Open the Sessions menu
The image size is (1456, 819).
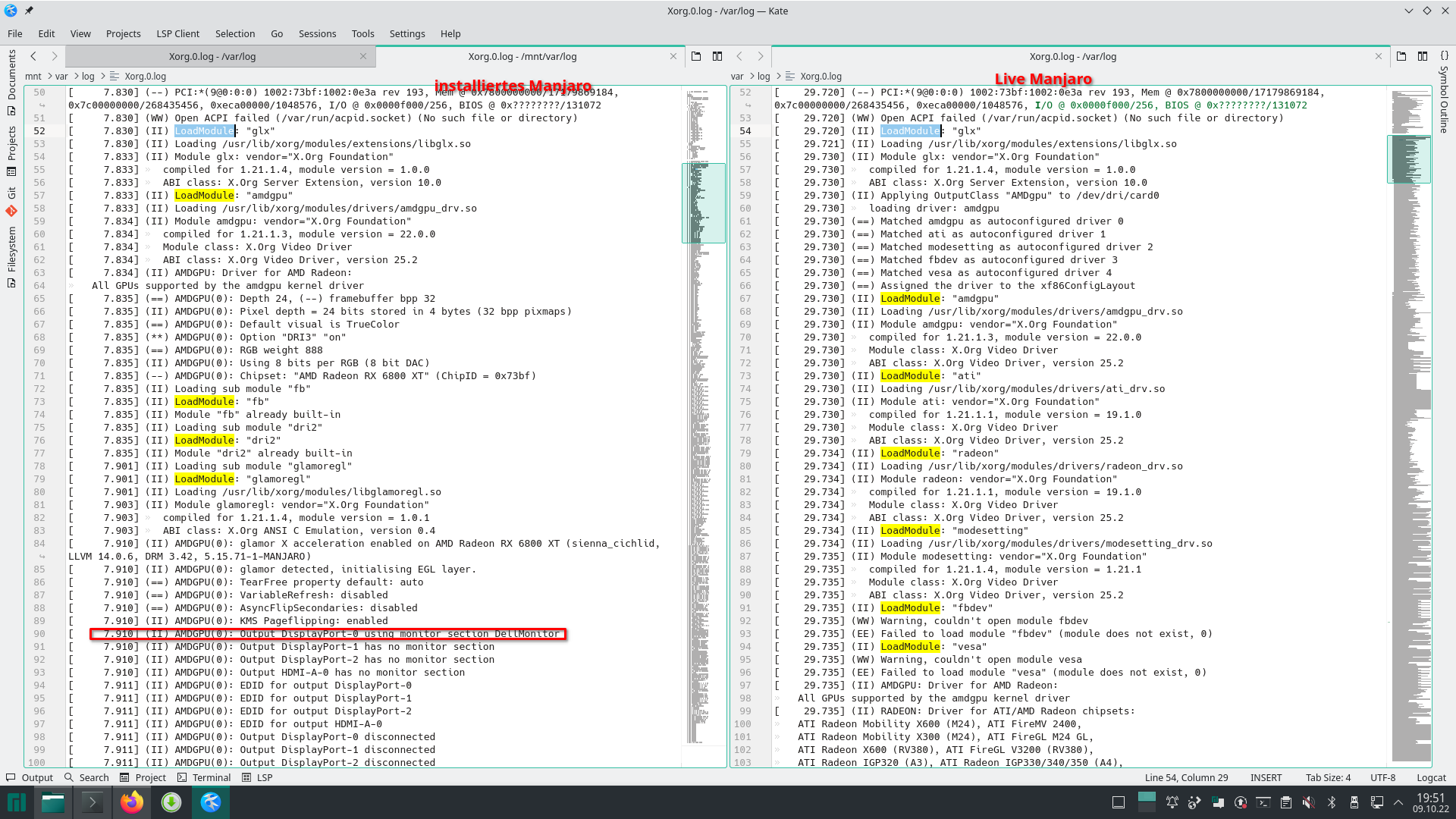(317, 33)
